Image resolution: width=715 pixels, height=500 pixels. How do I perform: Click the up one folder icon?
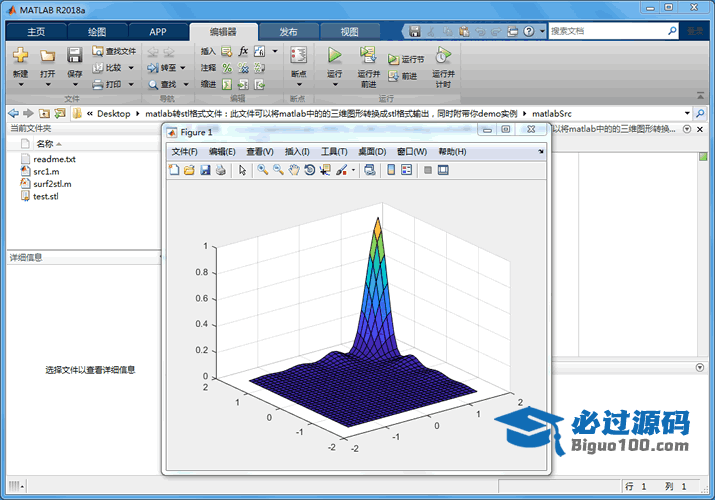pyautogui.click(x=44, y=113)
